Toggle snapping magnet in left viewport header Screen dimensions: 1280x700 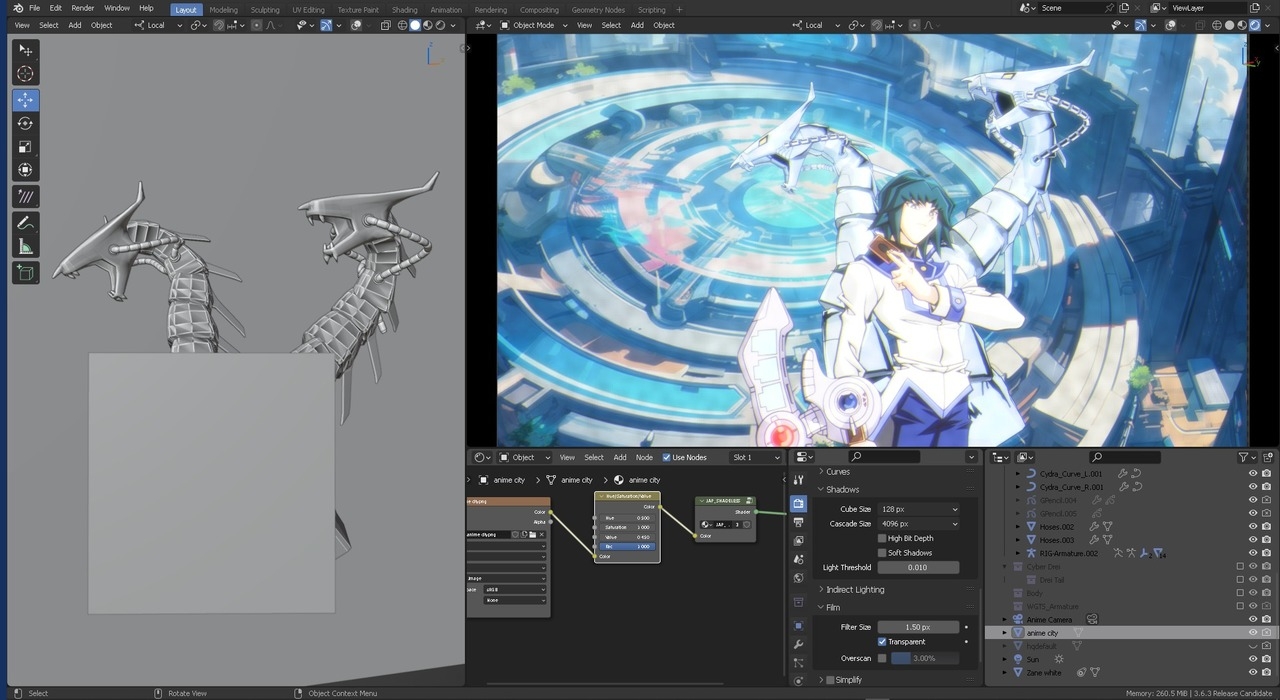pyautogui.click(x=219, y=25)
